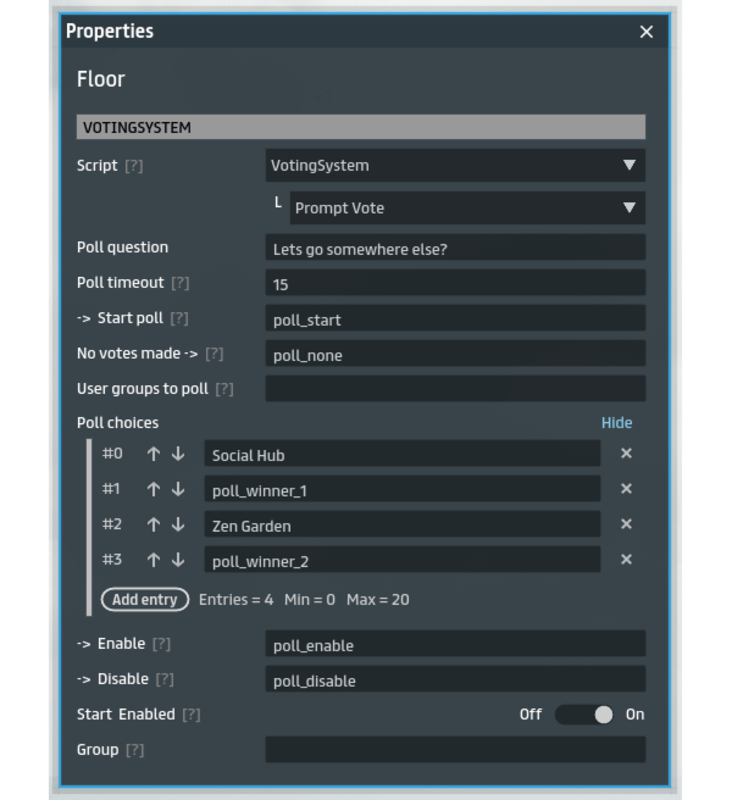Open the VotingSystem script dropdown

pos(455,165)
